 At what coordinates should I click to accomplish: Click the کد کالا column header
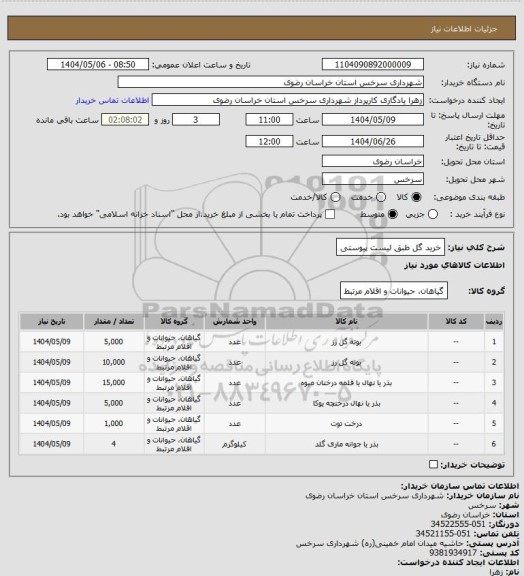pos(456,321)
